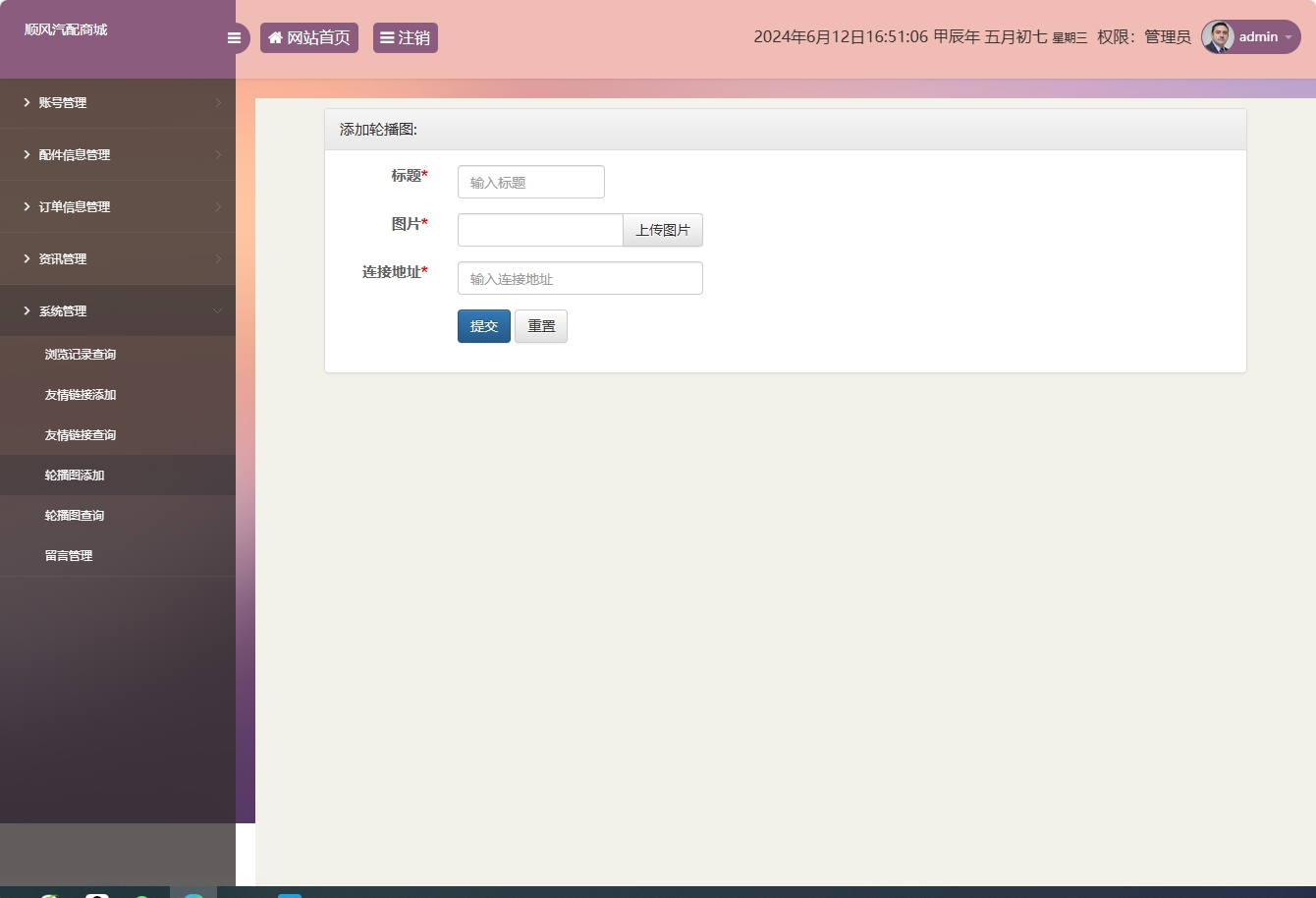Image resolution: width=1316 pixels, height=898 pixels.
Task: Click the hamburger menu icon beside the logo
Action: 234,37
